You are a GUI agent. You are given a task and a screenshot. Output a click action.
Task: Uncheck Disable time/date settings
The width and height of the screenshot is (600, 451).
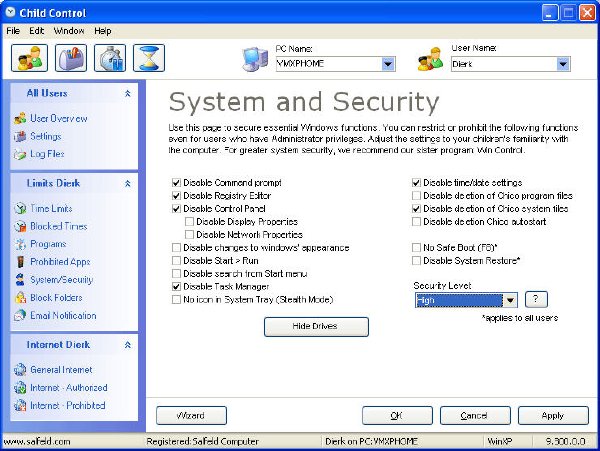coord(416,183)
